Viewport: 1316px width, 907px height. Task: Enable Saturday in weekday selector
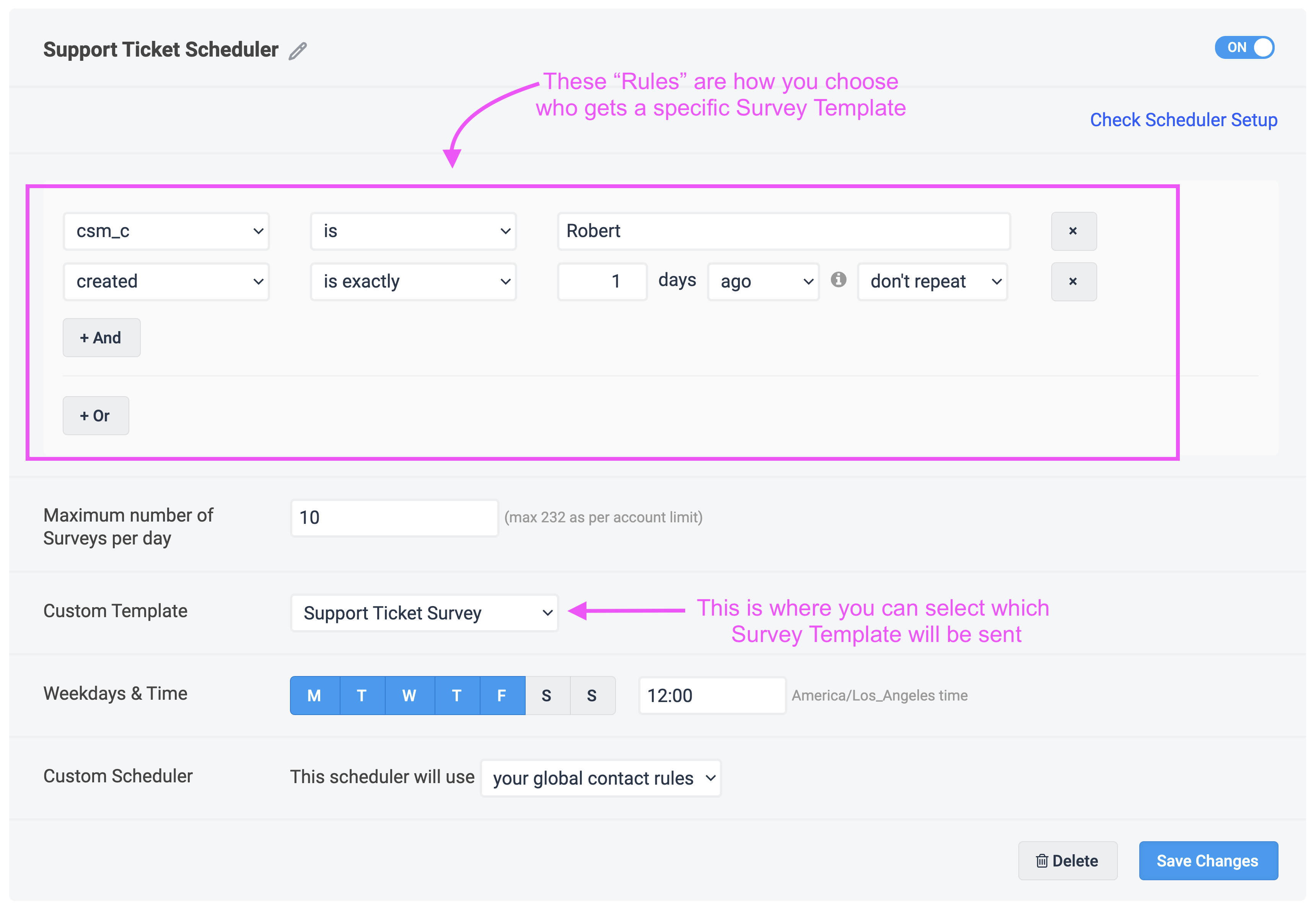pyautogui.click(x=547, y=696)
